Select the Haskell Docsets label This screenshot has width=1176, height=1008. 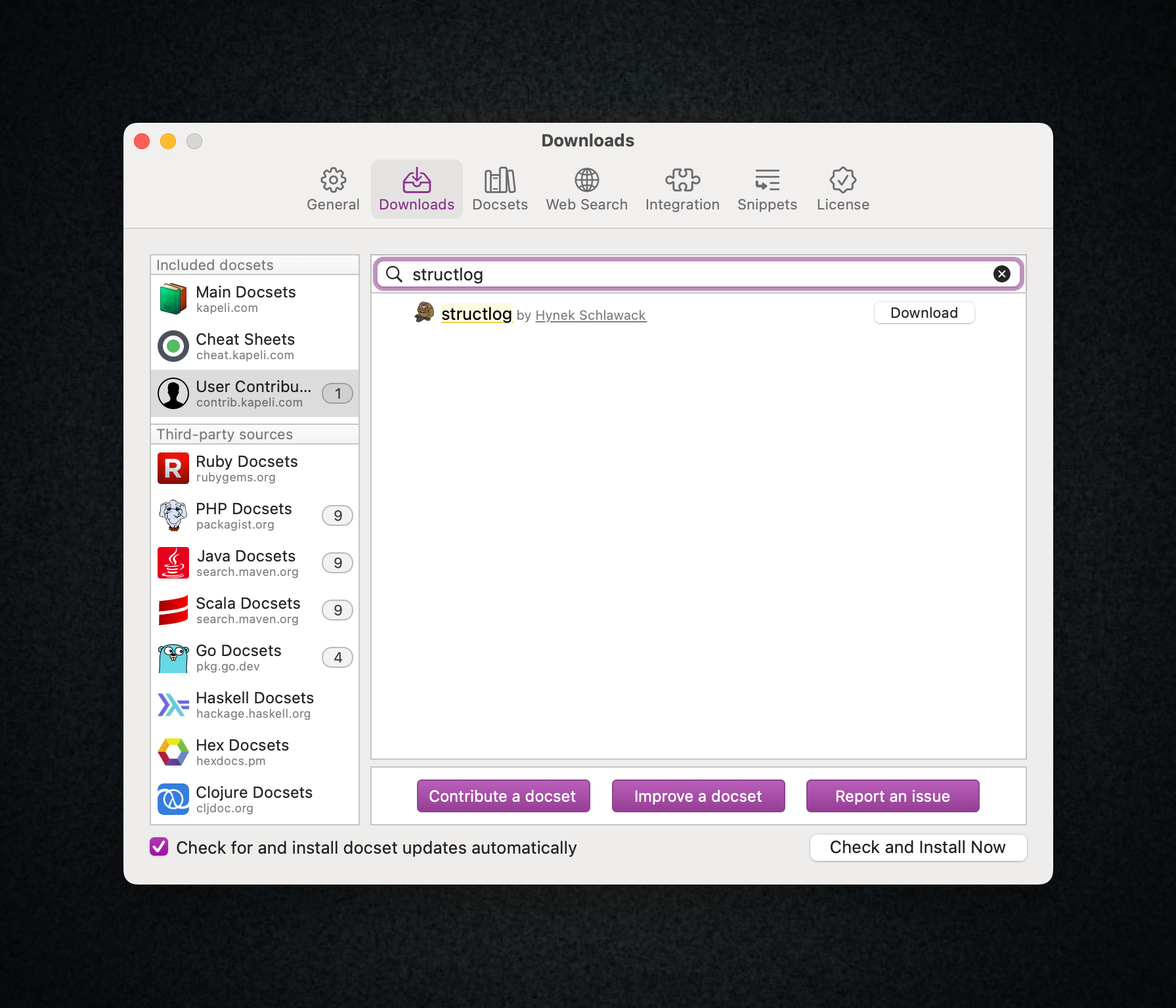(255, 697)
